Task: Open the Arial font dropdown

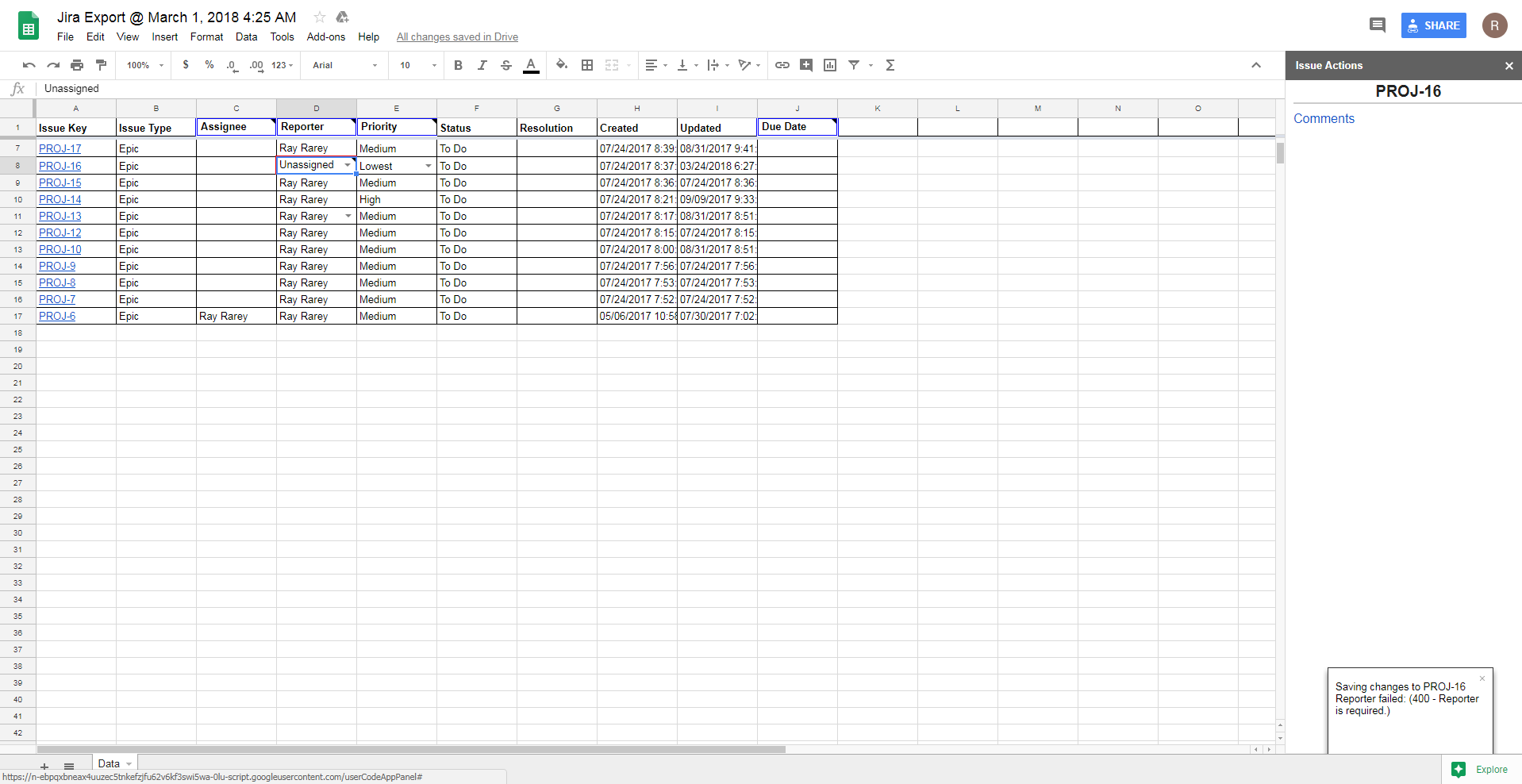Action: point(344,65)
